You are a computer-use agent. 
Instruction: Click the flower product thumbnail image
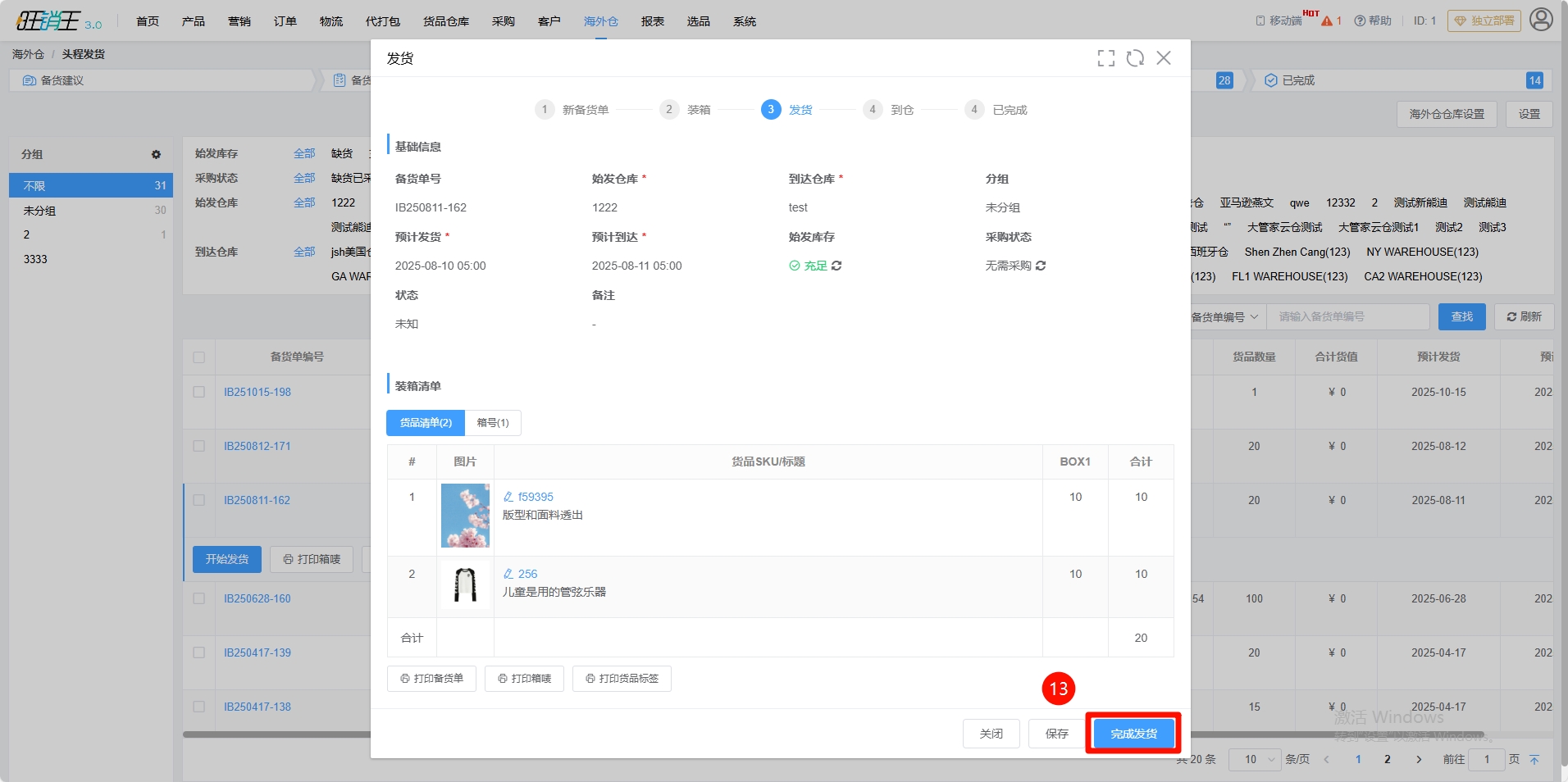point(465,516)
